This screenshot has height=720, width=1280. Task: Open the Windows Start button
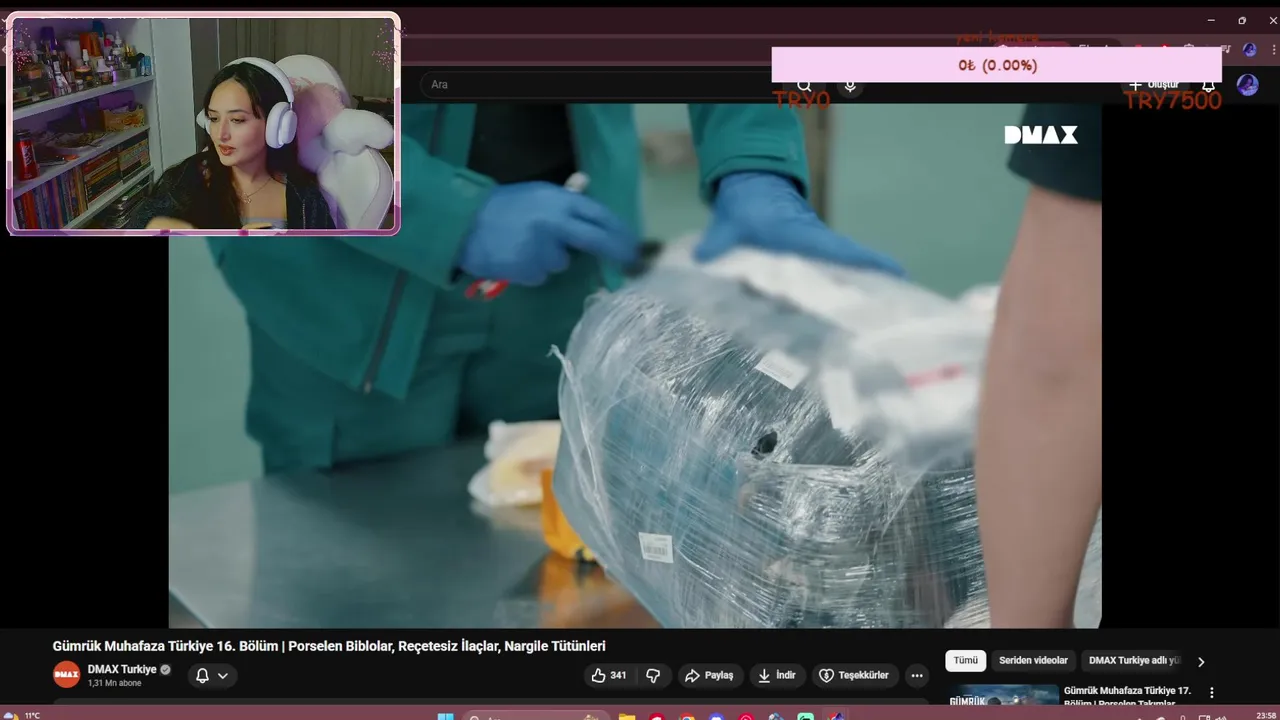(x=446, y=716)
